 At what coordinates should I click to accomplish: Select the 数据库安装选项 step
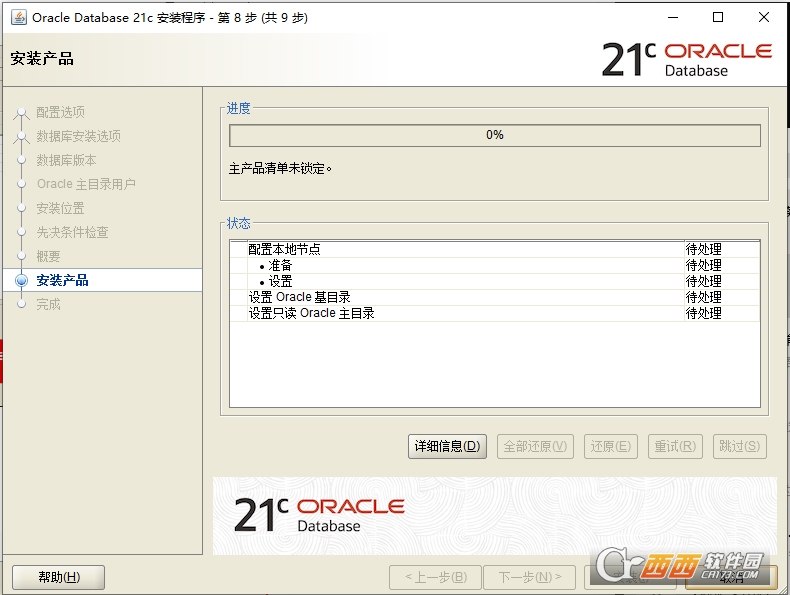click(x=79, y=136)
